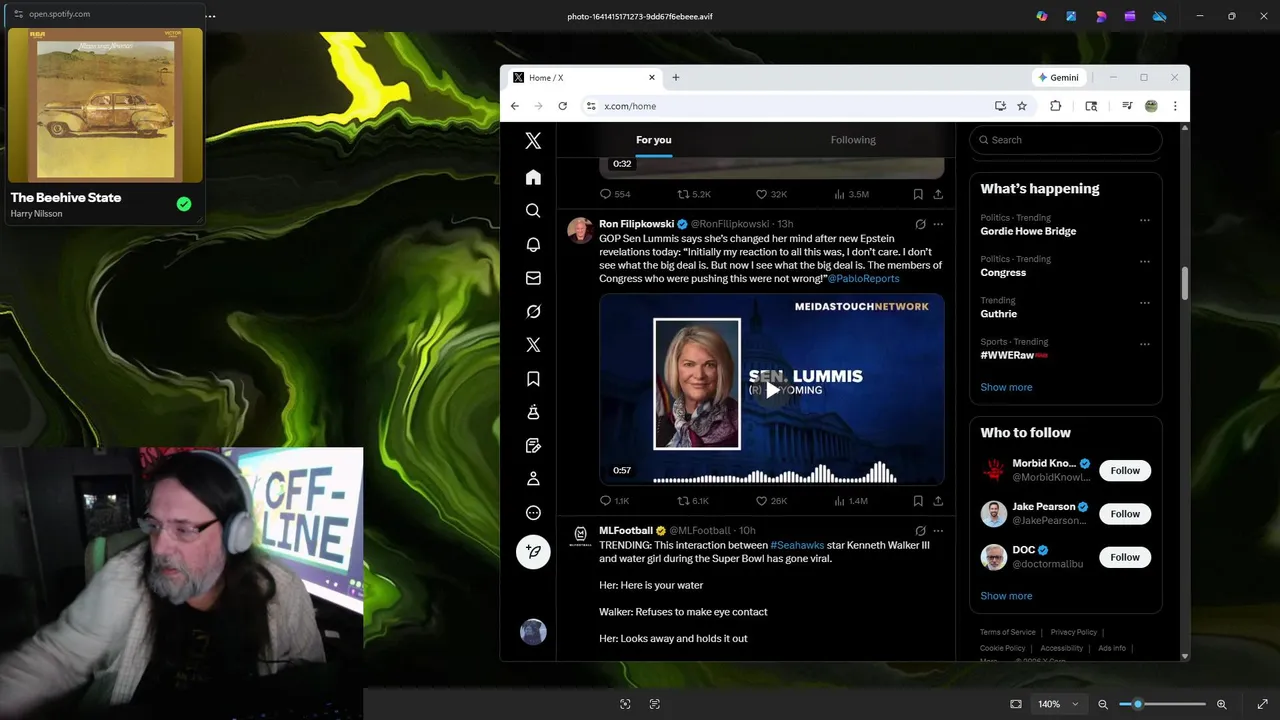Viewport: 1280px width, 720px height.
Task: Open Premium X icon in sidebar
Action: (x=533, y=345)
